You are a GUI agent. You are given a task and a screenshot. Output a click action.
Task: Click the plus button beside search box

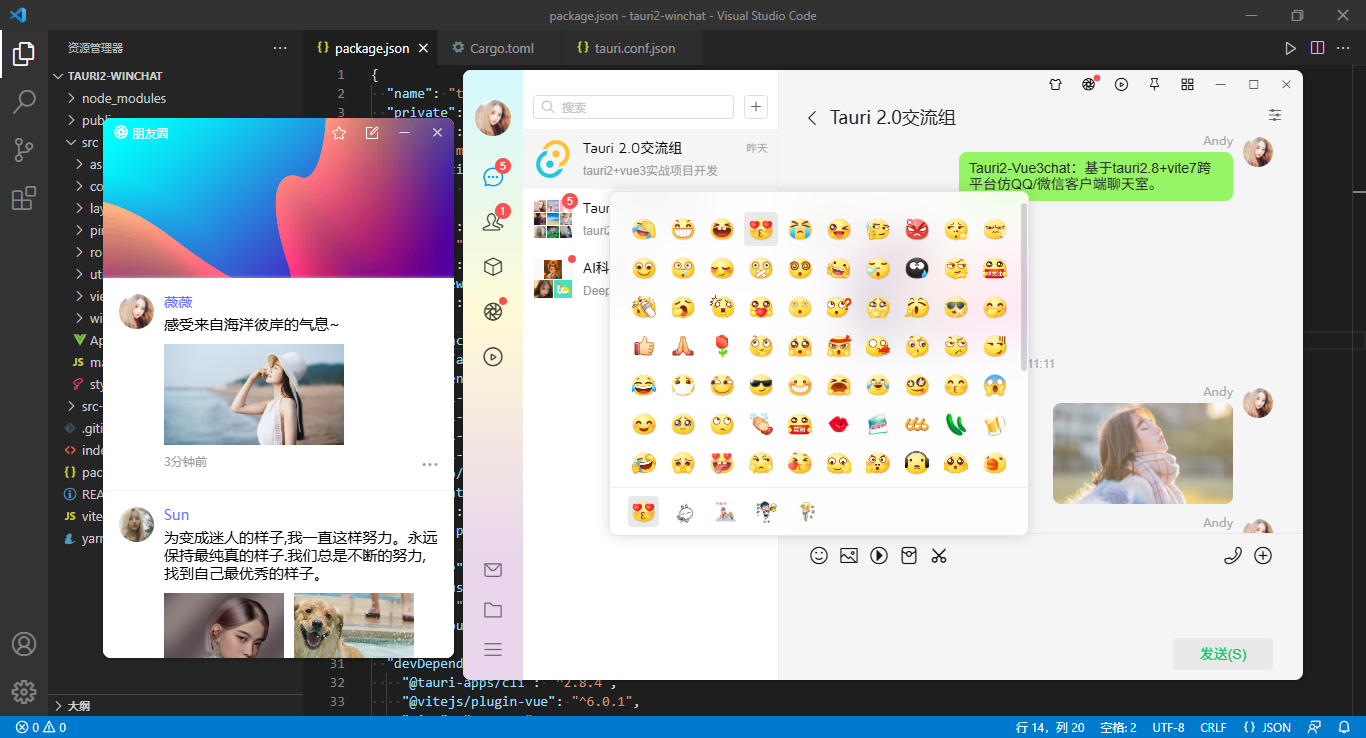tap(757, 107)
